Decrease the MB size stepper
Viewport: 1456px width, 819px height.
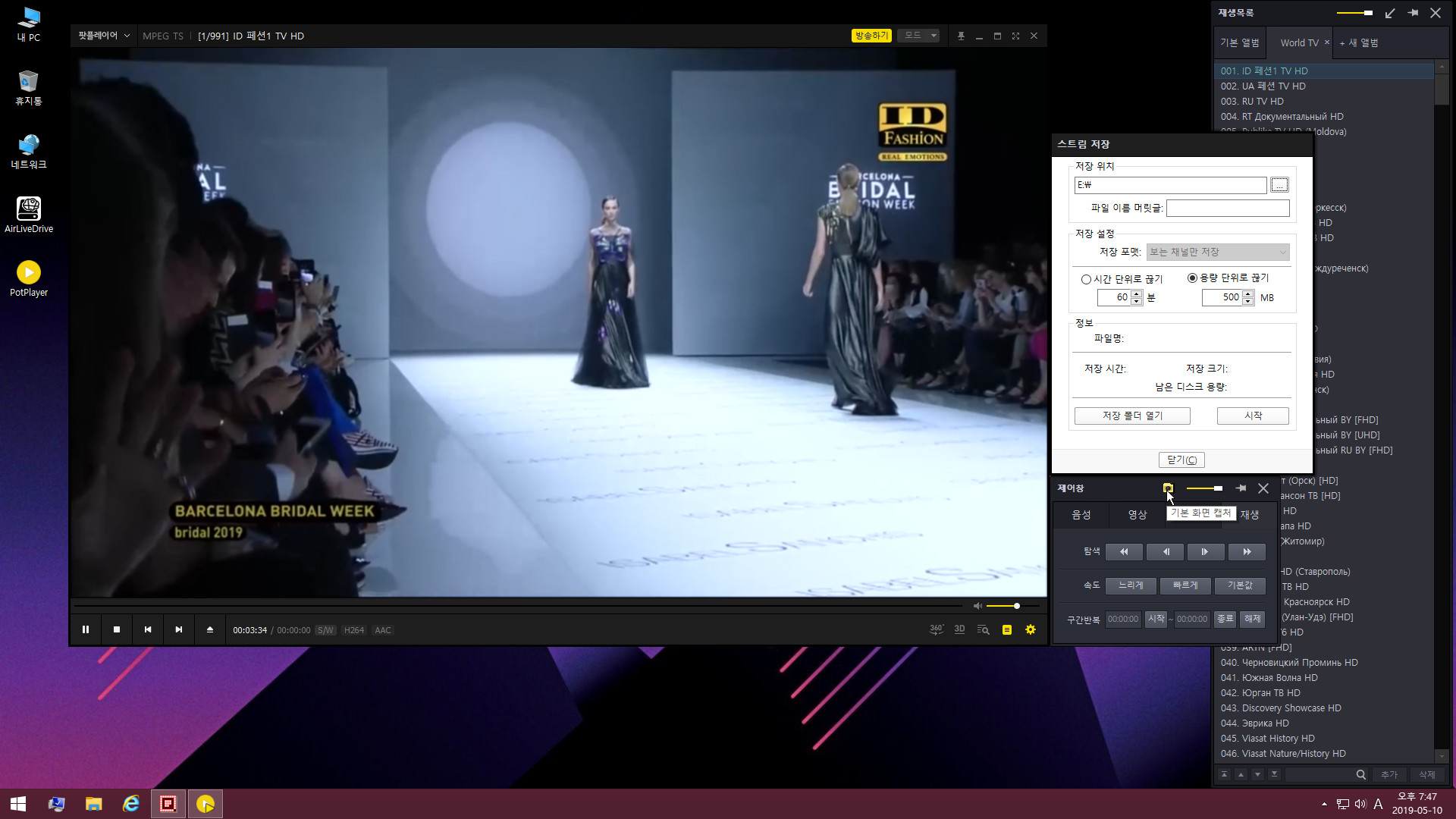coord(1248,302)
